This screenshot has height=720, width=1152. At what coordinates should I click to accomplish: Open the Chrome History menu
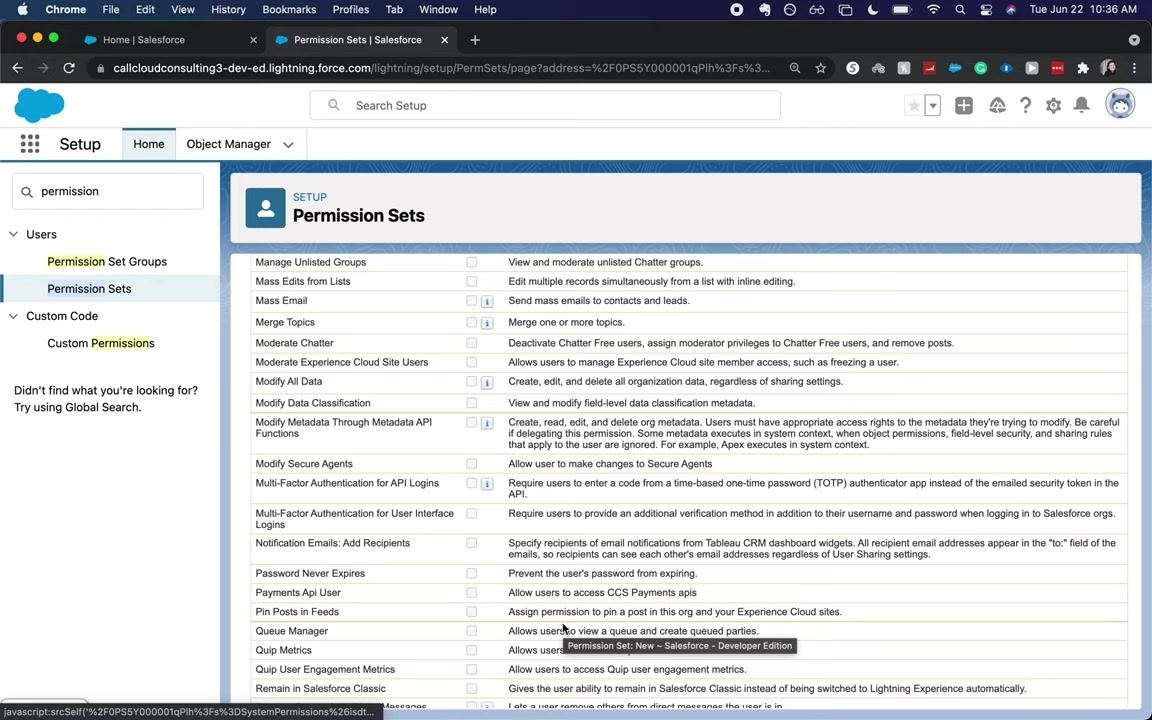pos(228,10)
